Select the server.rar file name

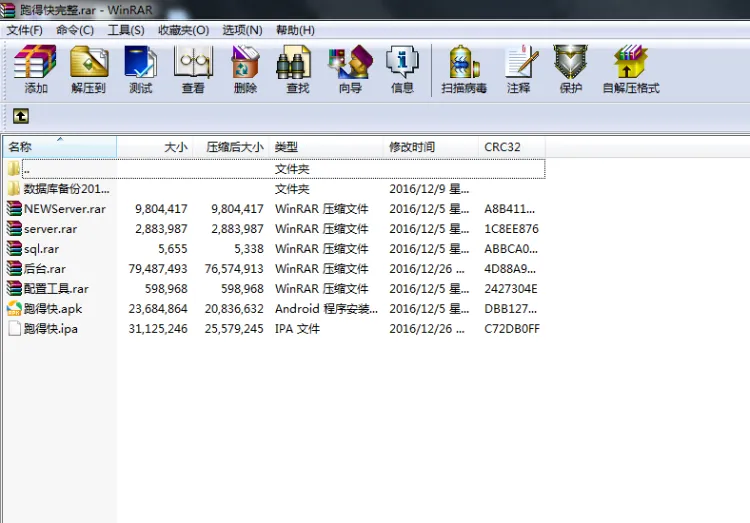pos(50,229)
